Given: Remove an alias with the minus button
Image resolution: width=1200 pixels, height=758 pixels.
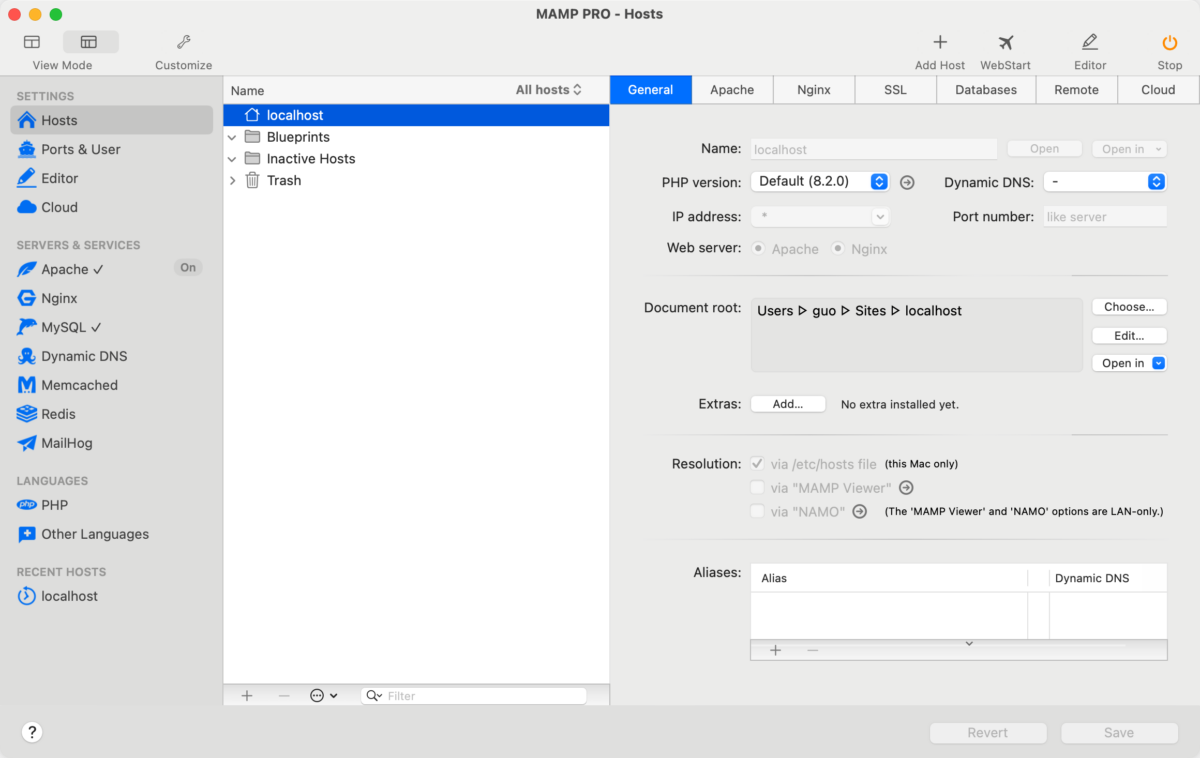Looking at the screenshot, I should 812,650.
